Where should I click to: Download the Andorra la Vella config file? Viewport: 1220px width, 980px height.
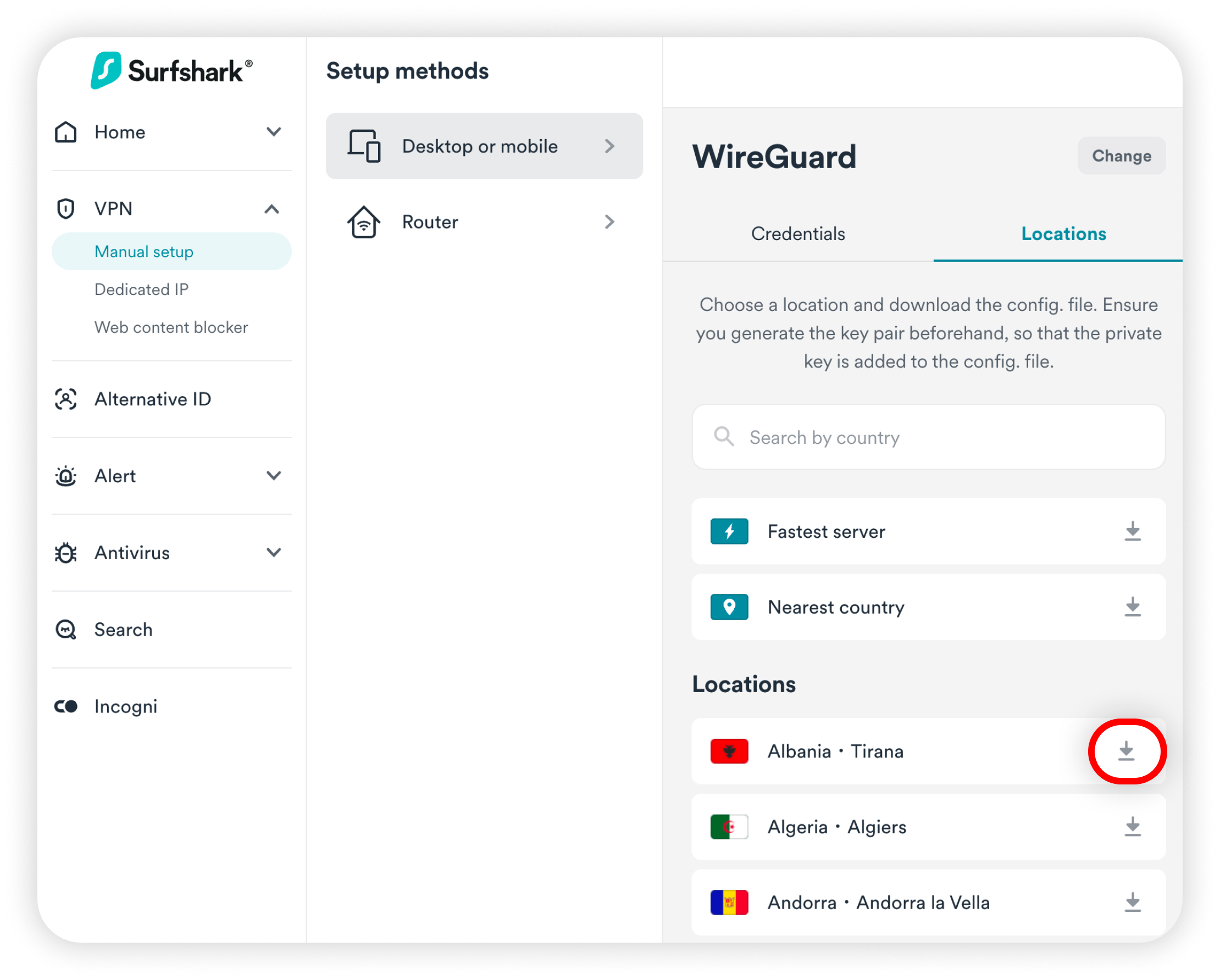(x=1132, y=903)
